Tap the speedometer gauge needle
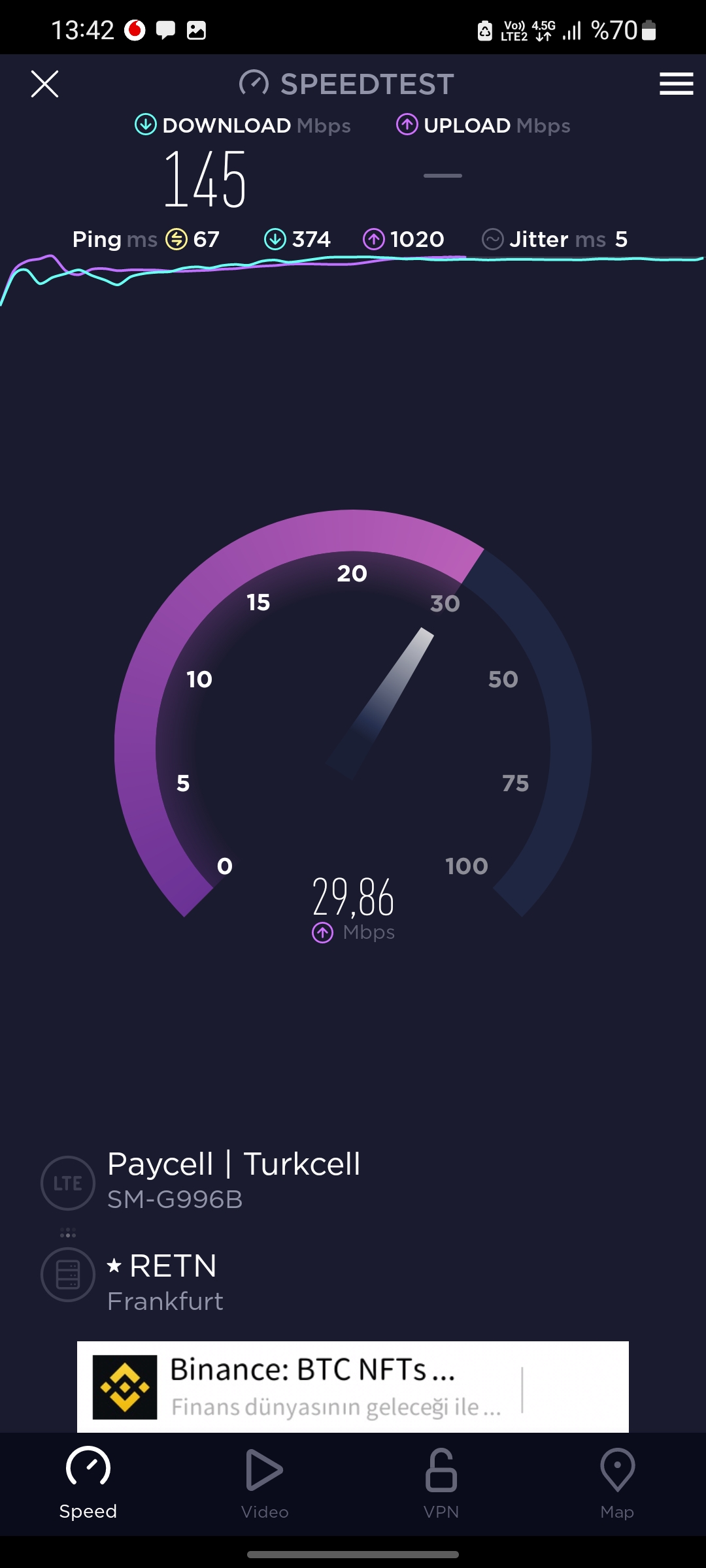706x1568 pixels. [x=380, y=704]
